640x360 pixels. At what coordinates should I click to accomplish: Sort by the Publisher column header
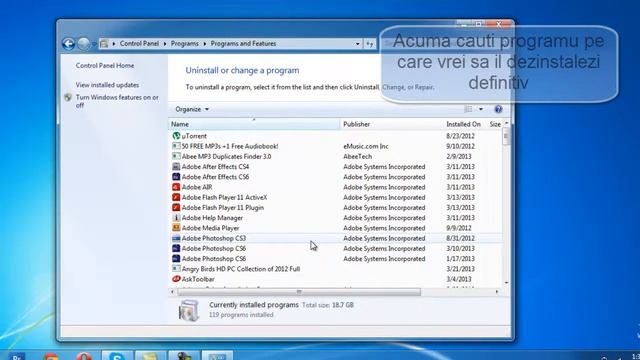391,124
